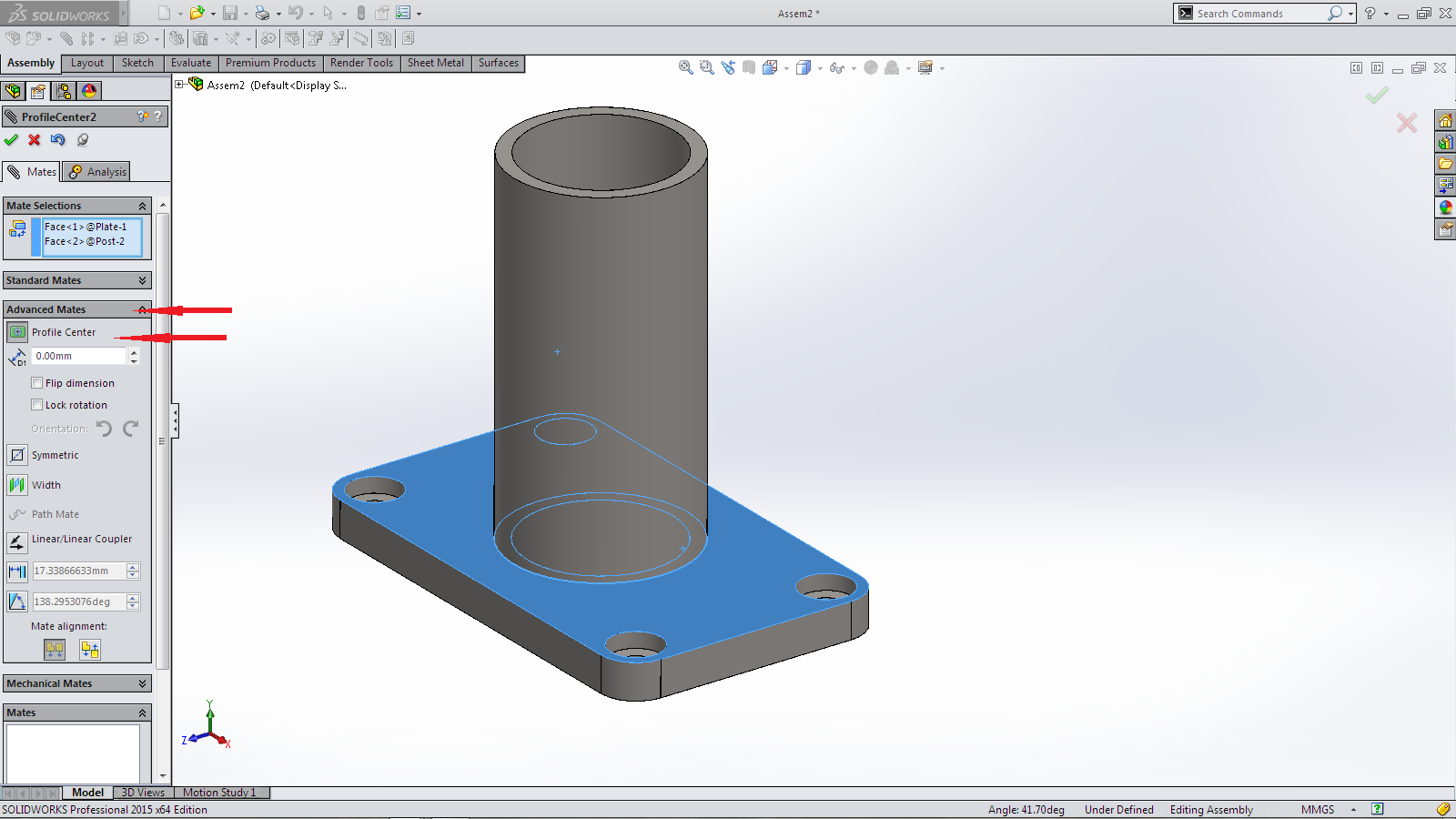The image size is (1456, 819).
Task: Click the Undo arrow in ProfileCenter2 panel
Action: (x=58, y=140)
